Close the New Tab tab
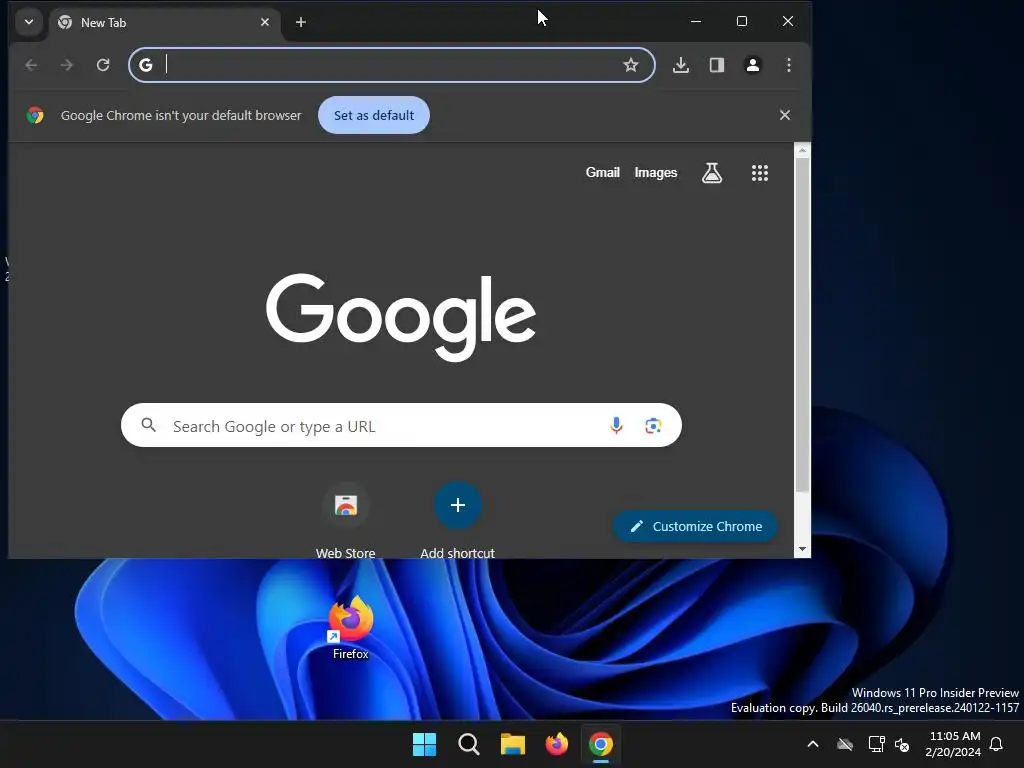This screenshot has height=768, width=1024. (x=264, y=22)
